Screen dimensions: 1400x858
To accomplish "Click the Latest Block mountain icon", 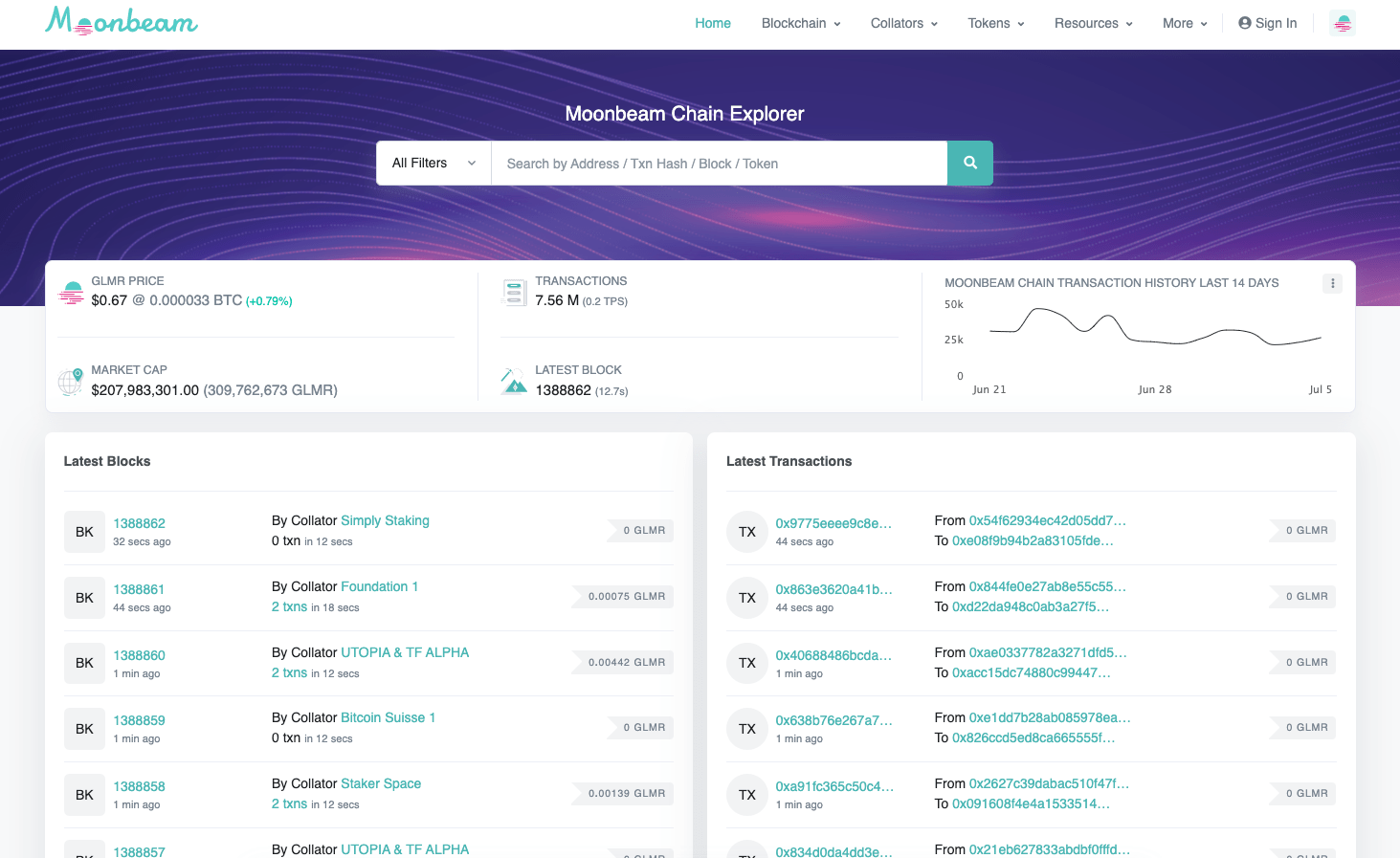I will point(514,381).
